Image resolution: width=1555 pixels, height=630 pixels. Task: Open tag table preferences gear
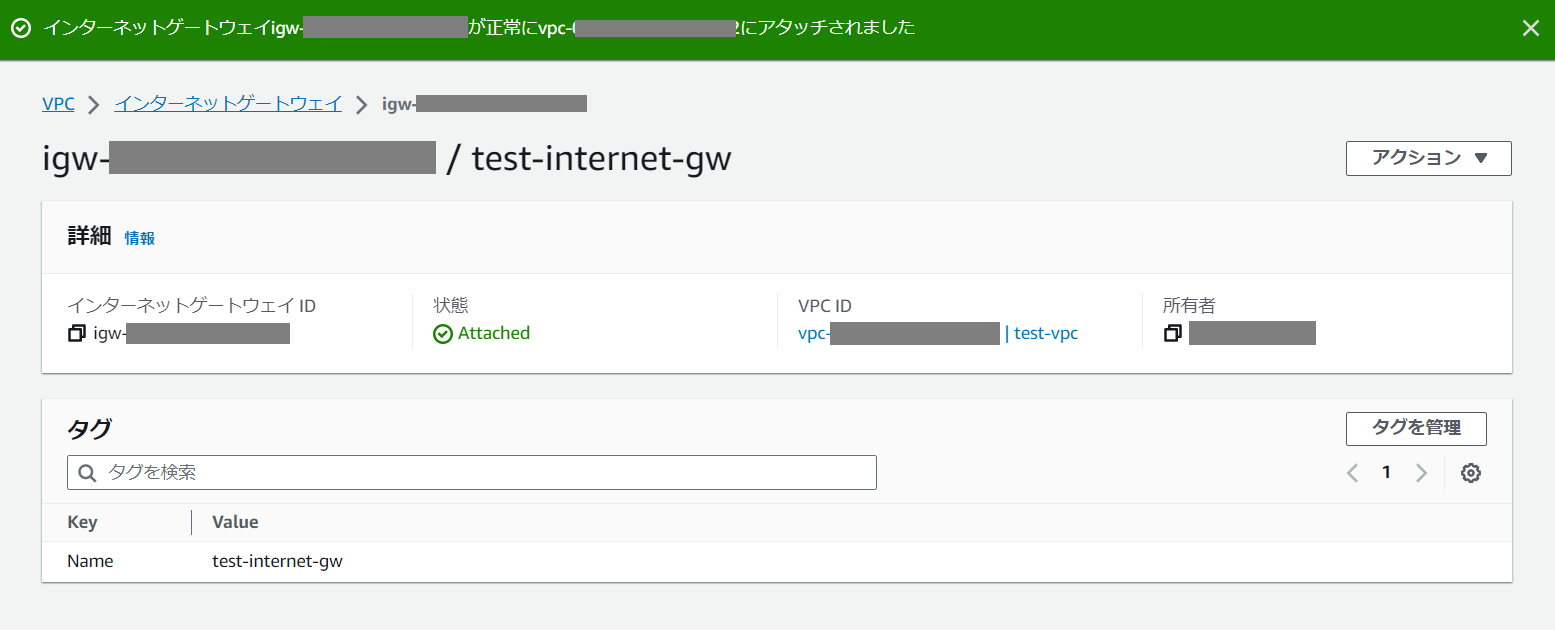coord(1470,473)
